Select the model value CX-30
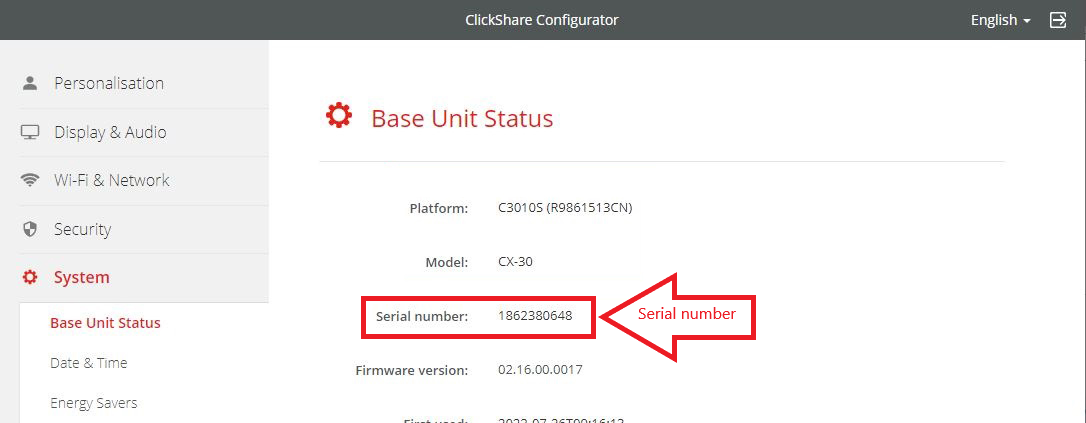This screenshot has width=1086, height=423. click(x=515, y=262)
